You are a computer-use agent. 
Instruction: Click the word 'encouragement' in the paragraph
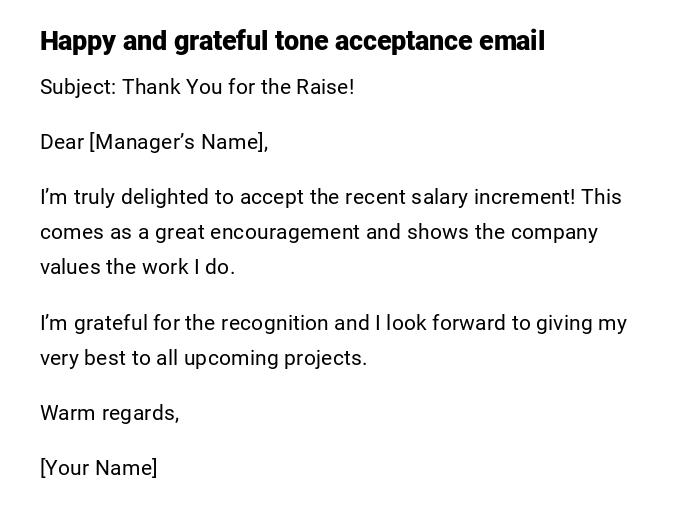270,232
